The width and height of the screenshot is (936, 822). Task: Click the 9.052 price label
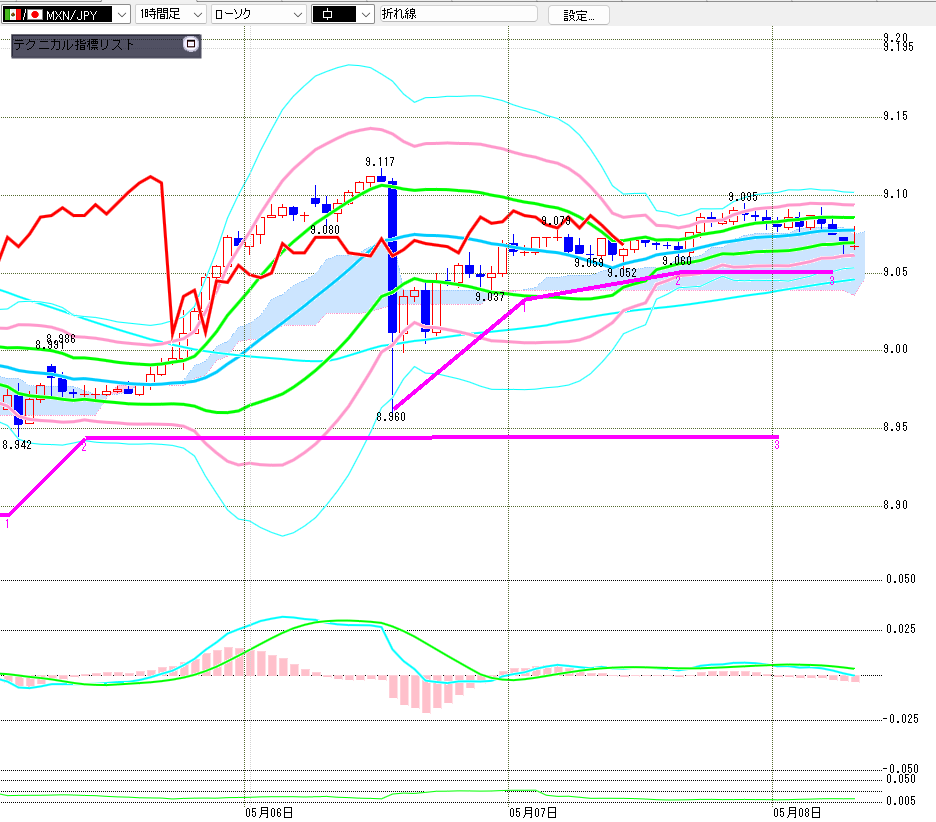pyautogui.click(x=622, y=273)
